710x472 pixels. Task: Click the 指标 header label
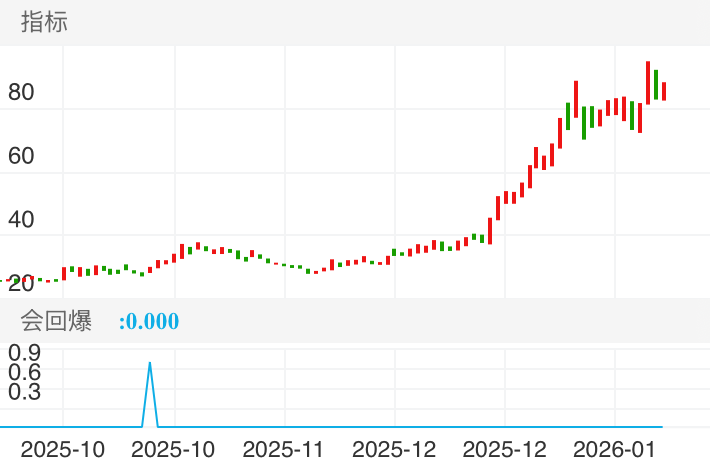tap(45, 22)
